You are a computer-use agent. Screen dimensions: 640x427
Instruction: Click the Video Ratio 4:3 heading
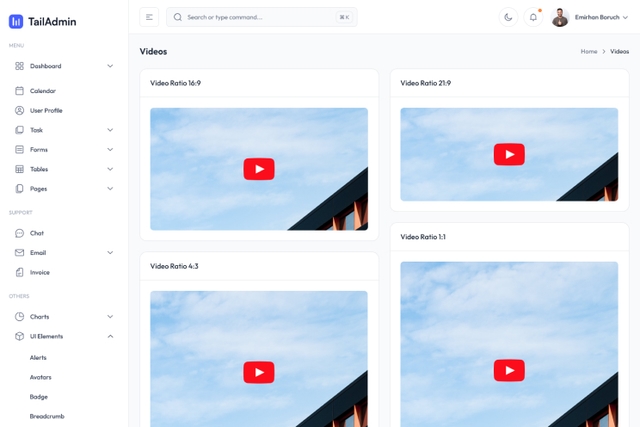click(174, 266)
